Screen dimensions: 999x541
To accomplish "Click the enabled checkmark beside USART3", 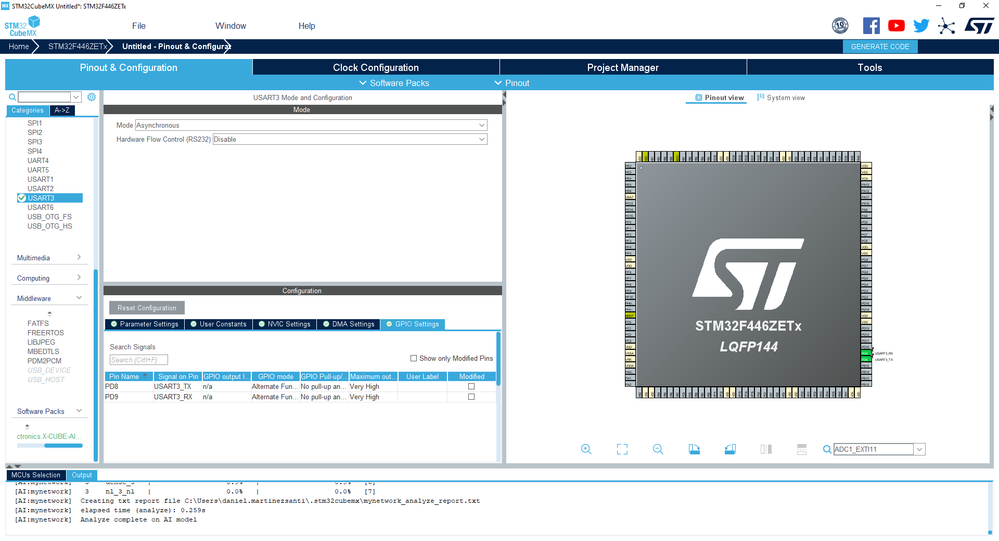I will click(22, 198).
